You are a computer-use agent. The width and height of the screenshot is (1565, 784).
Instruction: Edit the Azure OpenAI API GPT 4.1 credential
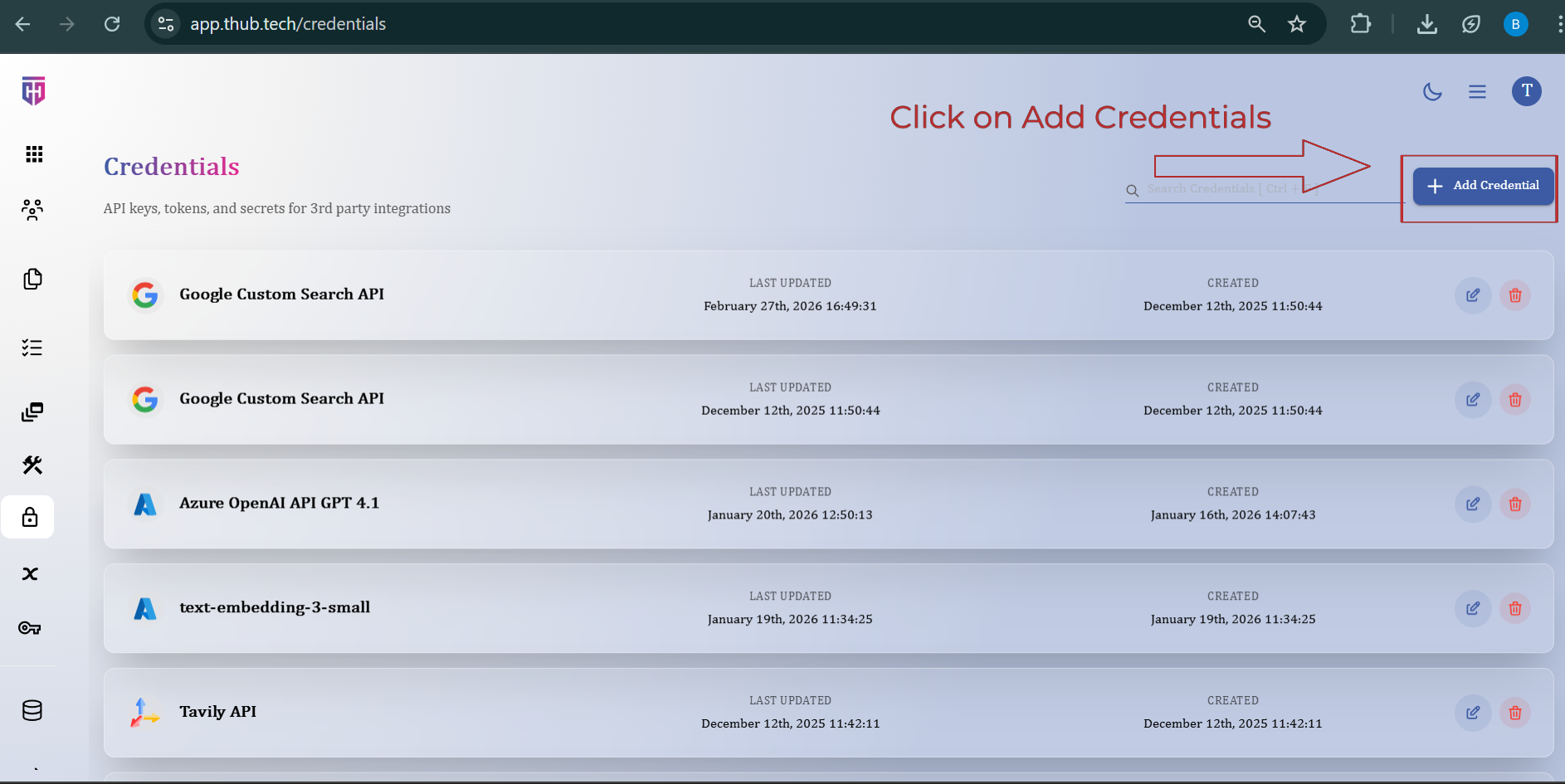pyautogui.click(x=1472, y=504)
